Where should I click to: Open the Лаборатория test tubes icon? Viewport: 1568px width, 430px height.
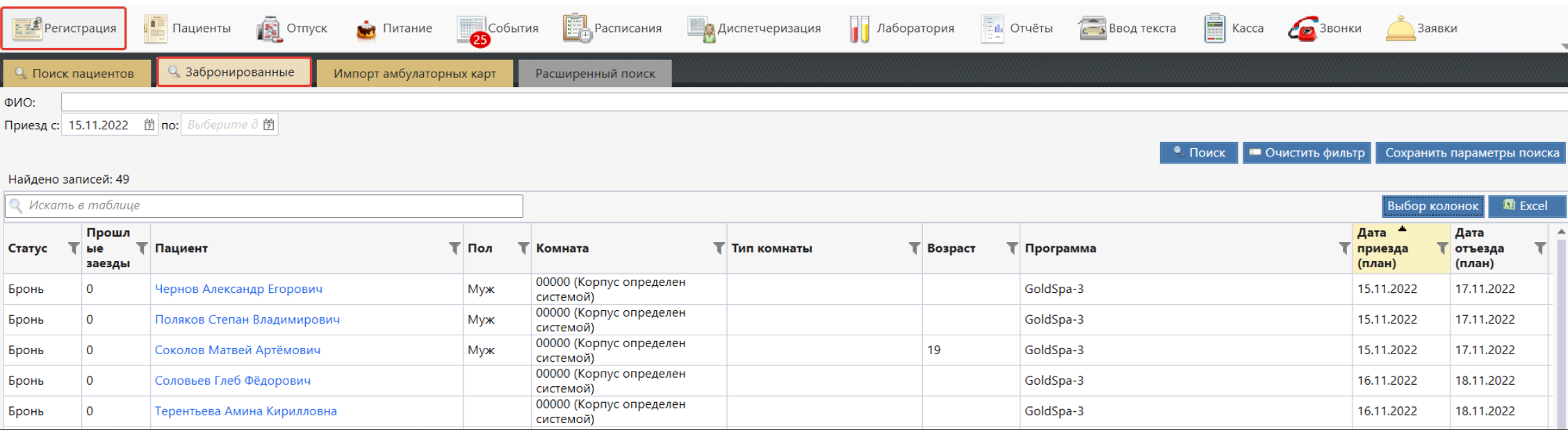tap(859, 29)
